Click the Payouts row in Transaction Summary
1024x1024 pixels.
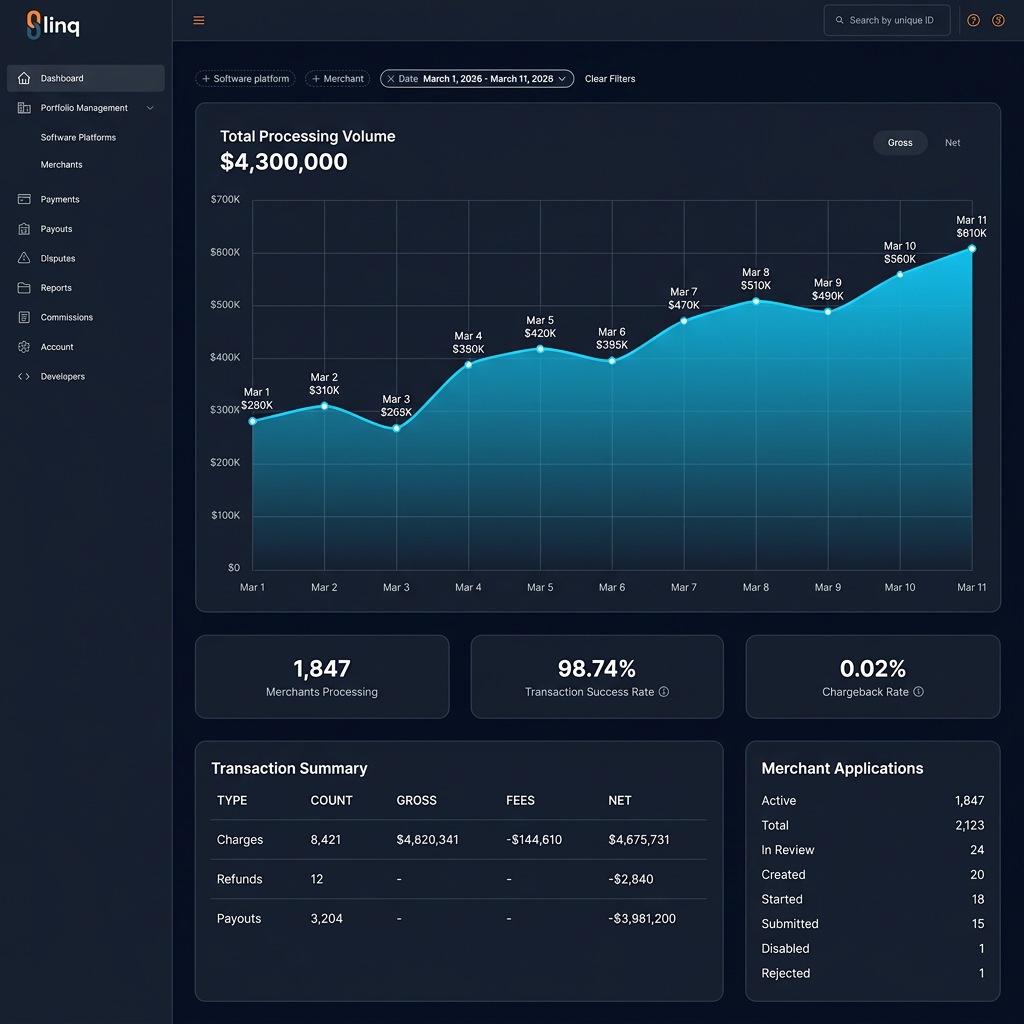pos(459,918)
